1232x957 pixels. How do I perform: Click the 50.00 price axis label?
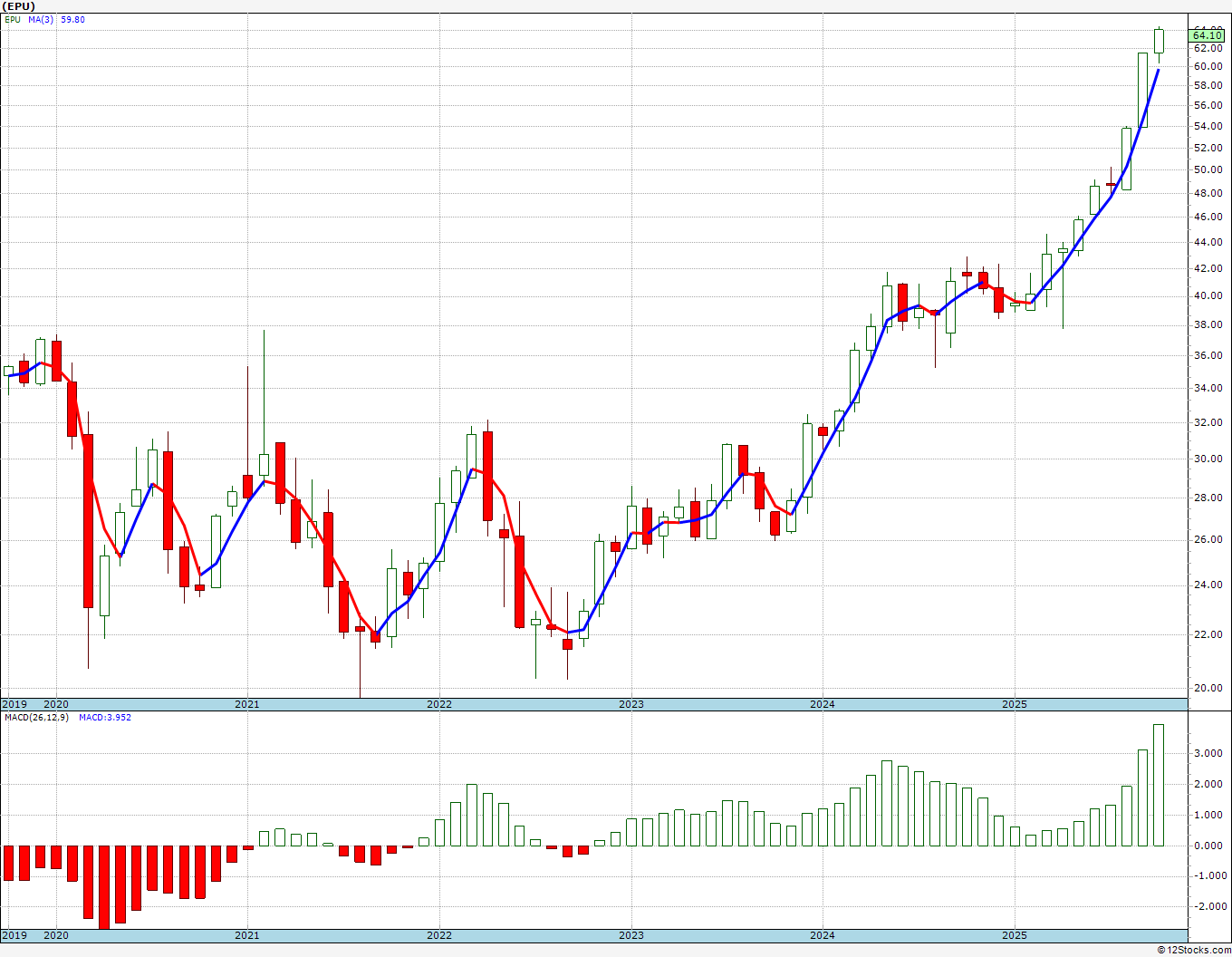pyautogui.click(x=1208, y=170)
